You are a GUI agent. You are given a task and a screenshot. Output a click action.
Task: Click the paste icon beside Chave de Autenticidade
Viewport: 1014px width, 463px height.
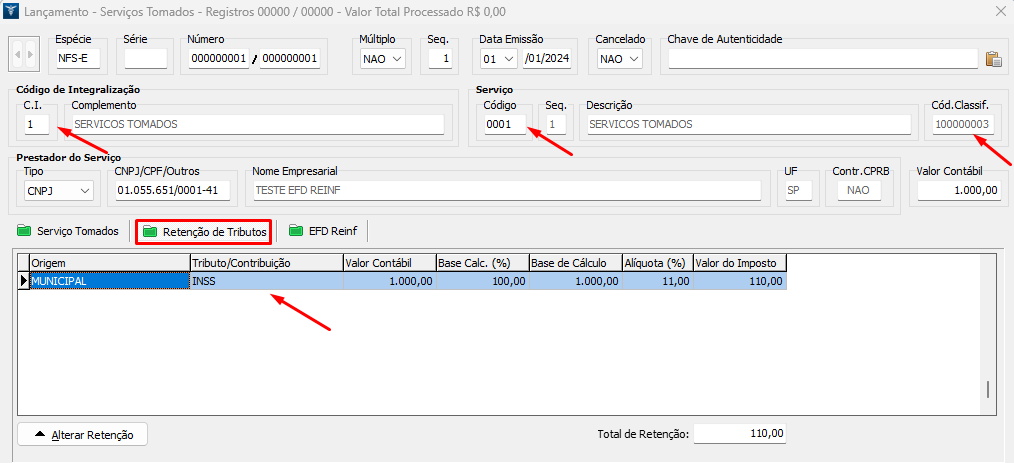point(993,59)
